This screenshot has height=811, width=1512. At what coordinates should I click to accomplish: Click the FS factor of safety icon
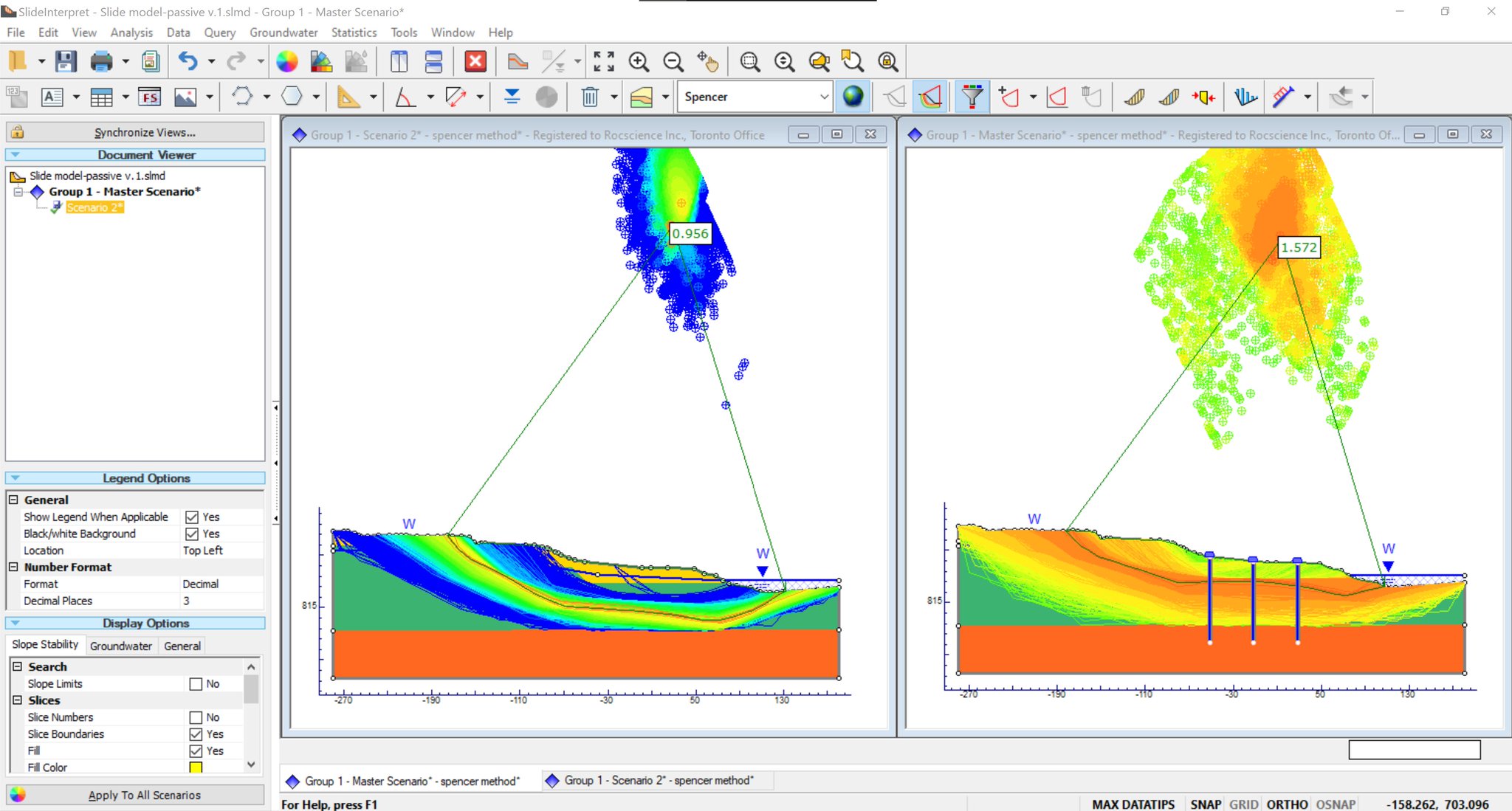coord(150,97)
